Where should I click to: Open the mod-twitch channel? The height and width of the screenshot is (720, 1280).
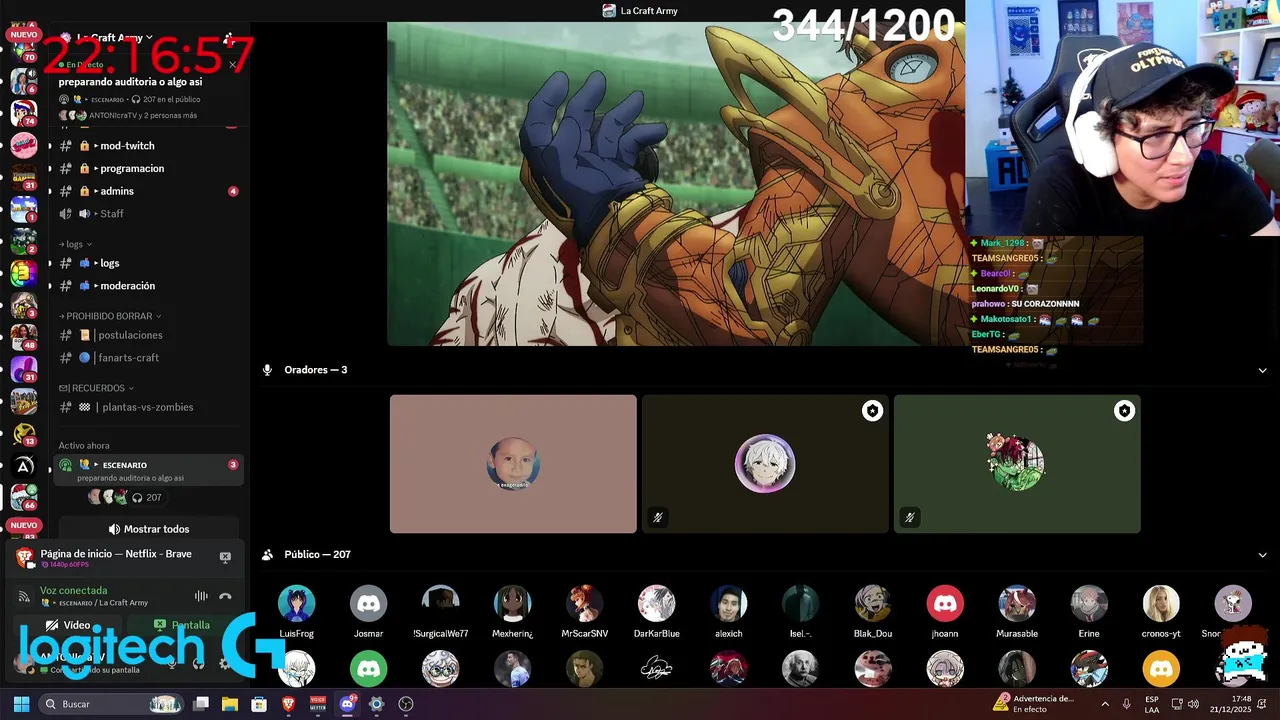[127, 146]
